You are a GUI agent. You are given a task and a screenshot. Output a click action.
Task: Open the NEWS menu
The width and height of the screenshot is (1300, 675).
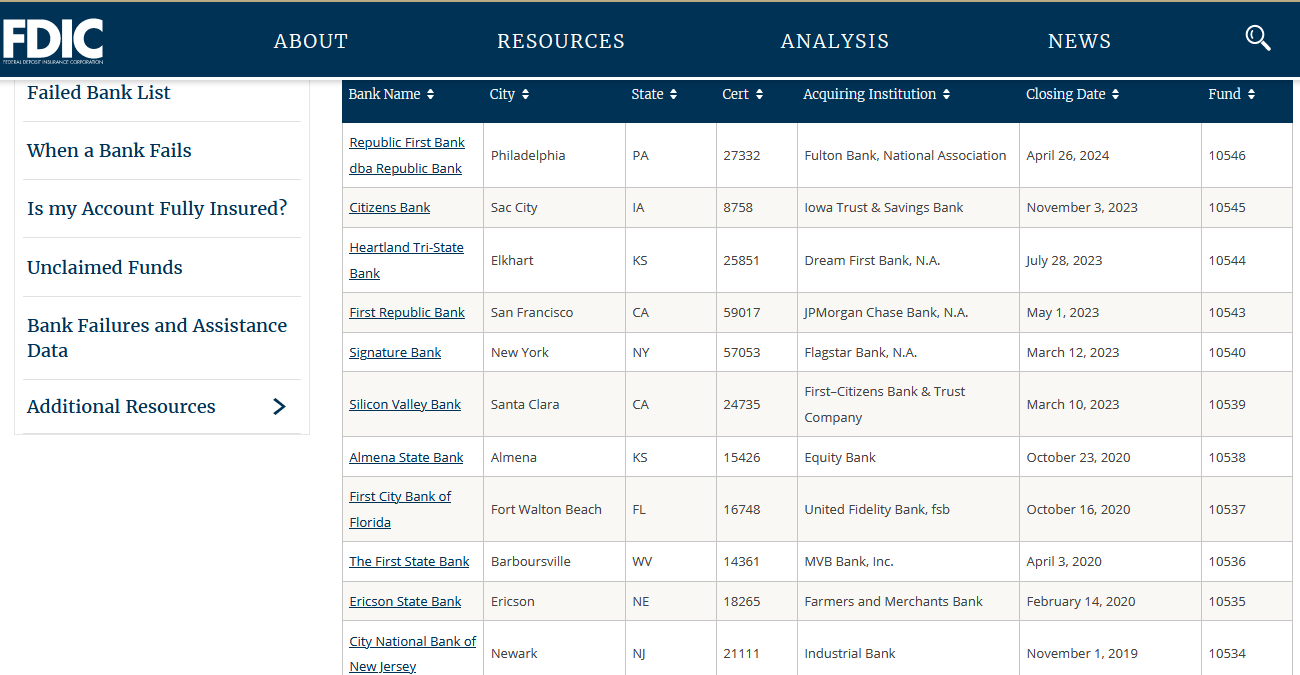click(x=1080, y=41)
